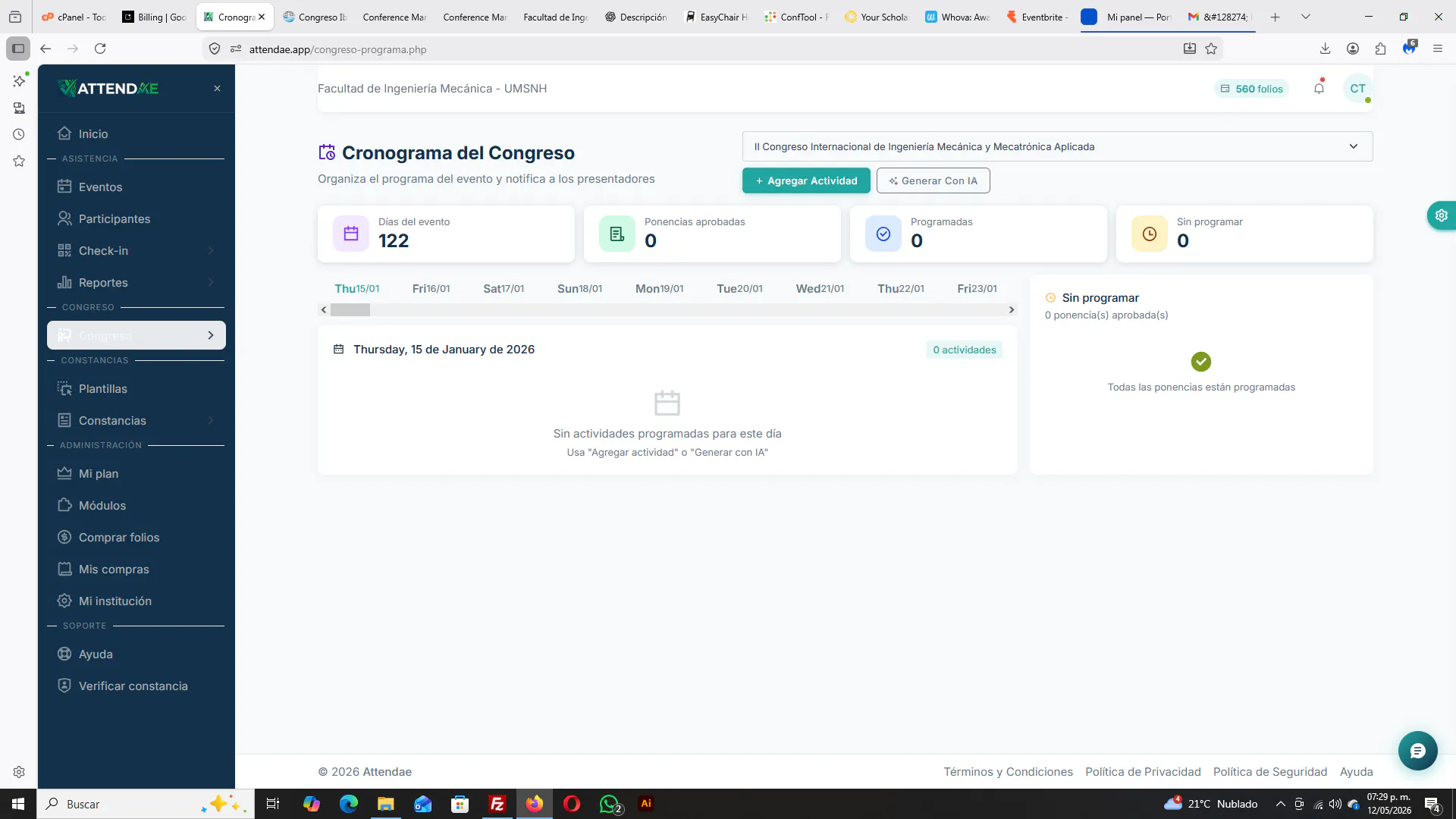Open Verificar constancia
Screen dimensions: 1456x819
coord(136,686)
